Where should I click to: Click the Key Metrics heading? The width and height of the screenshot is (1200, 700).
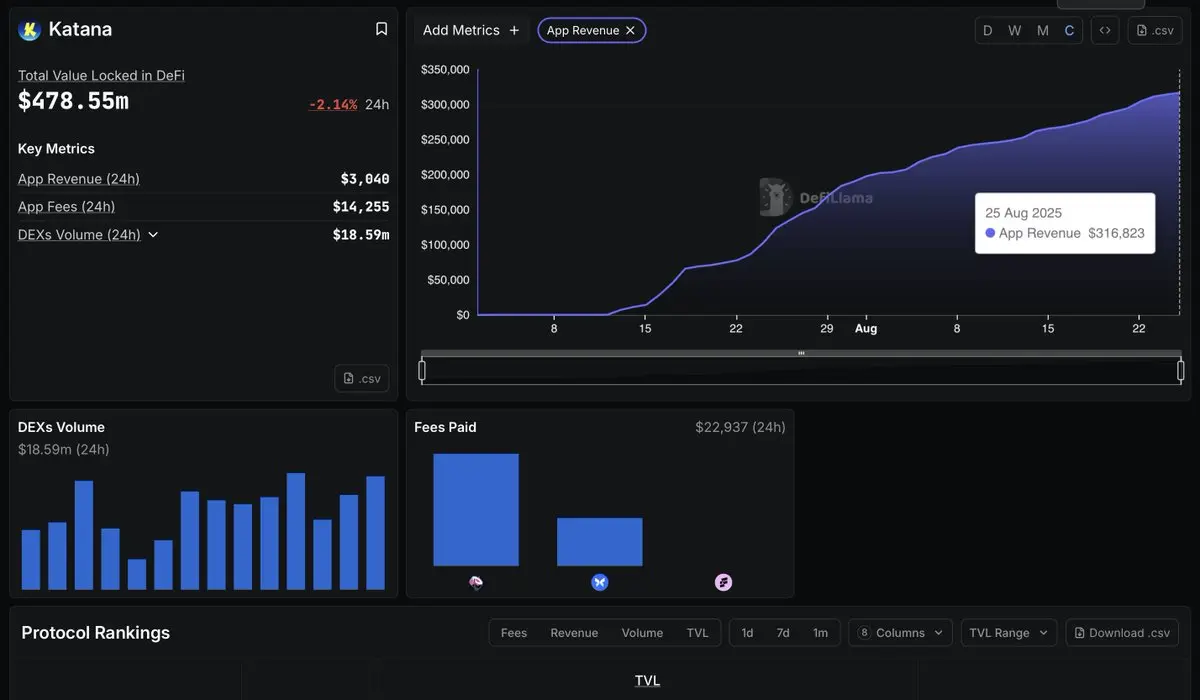(x=56, y=149)
